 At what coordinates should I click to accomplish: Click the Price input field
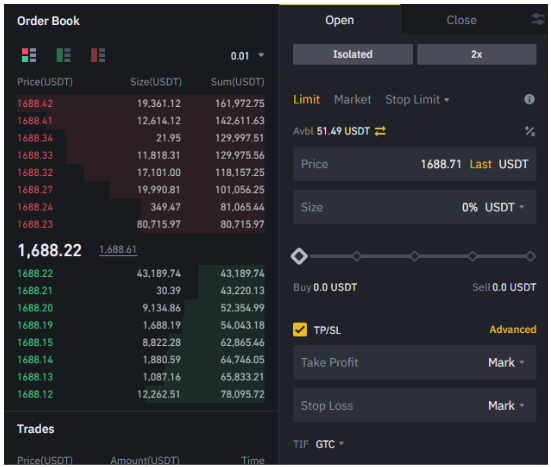(414, 164)
